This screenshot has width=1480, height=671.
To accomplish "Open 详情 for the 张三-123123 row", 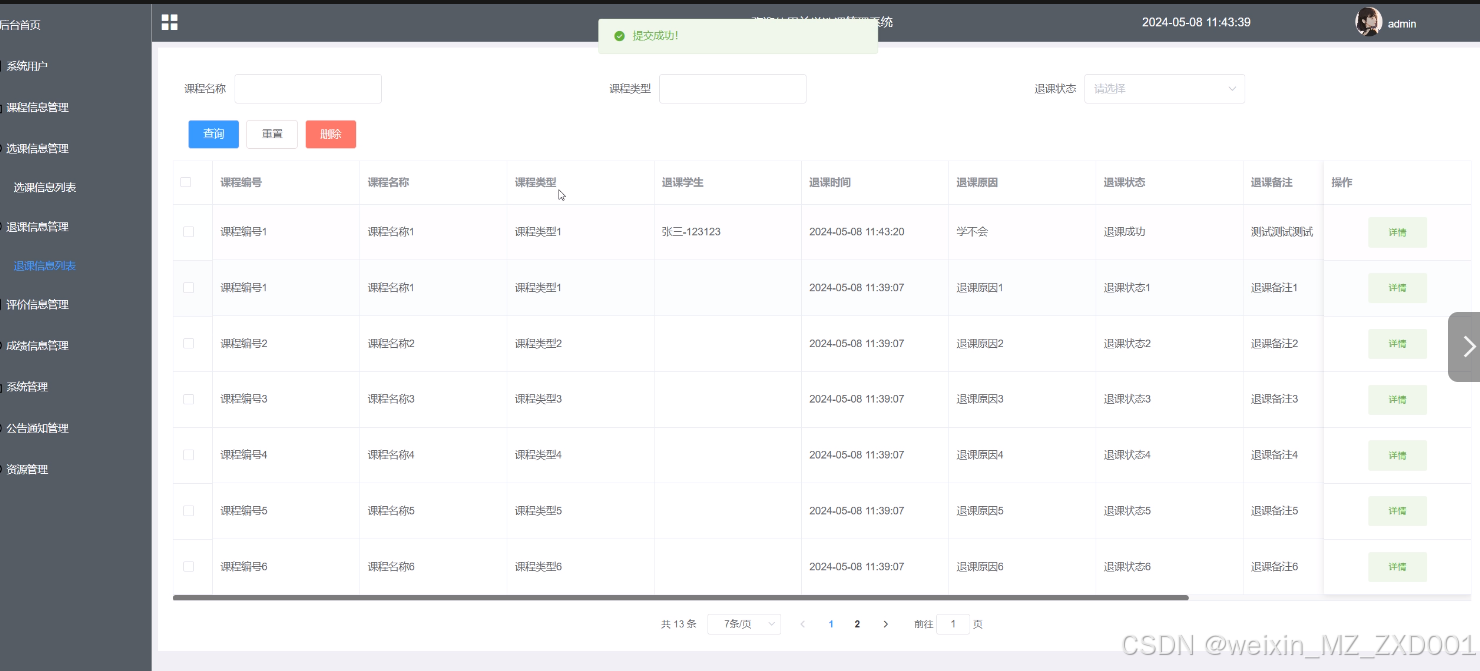I will click(x=1397, y=232).
